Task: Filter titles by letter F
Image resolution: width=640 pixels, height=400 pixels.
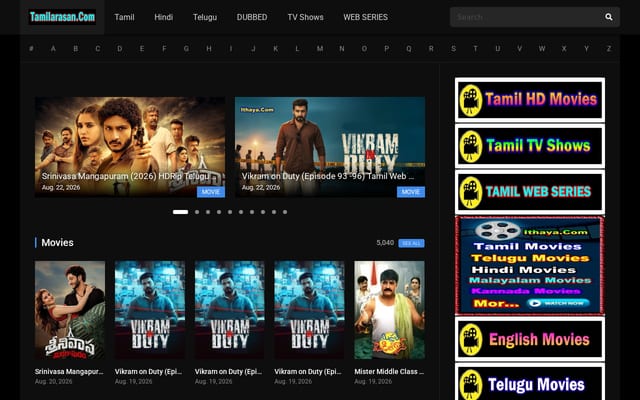Action: point(164,49)
